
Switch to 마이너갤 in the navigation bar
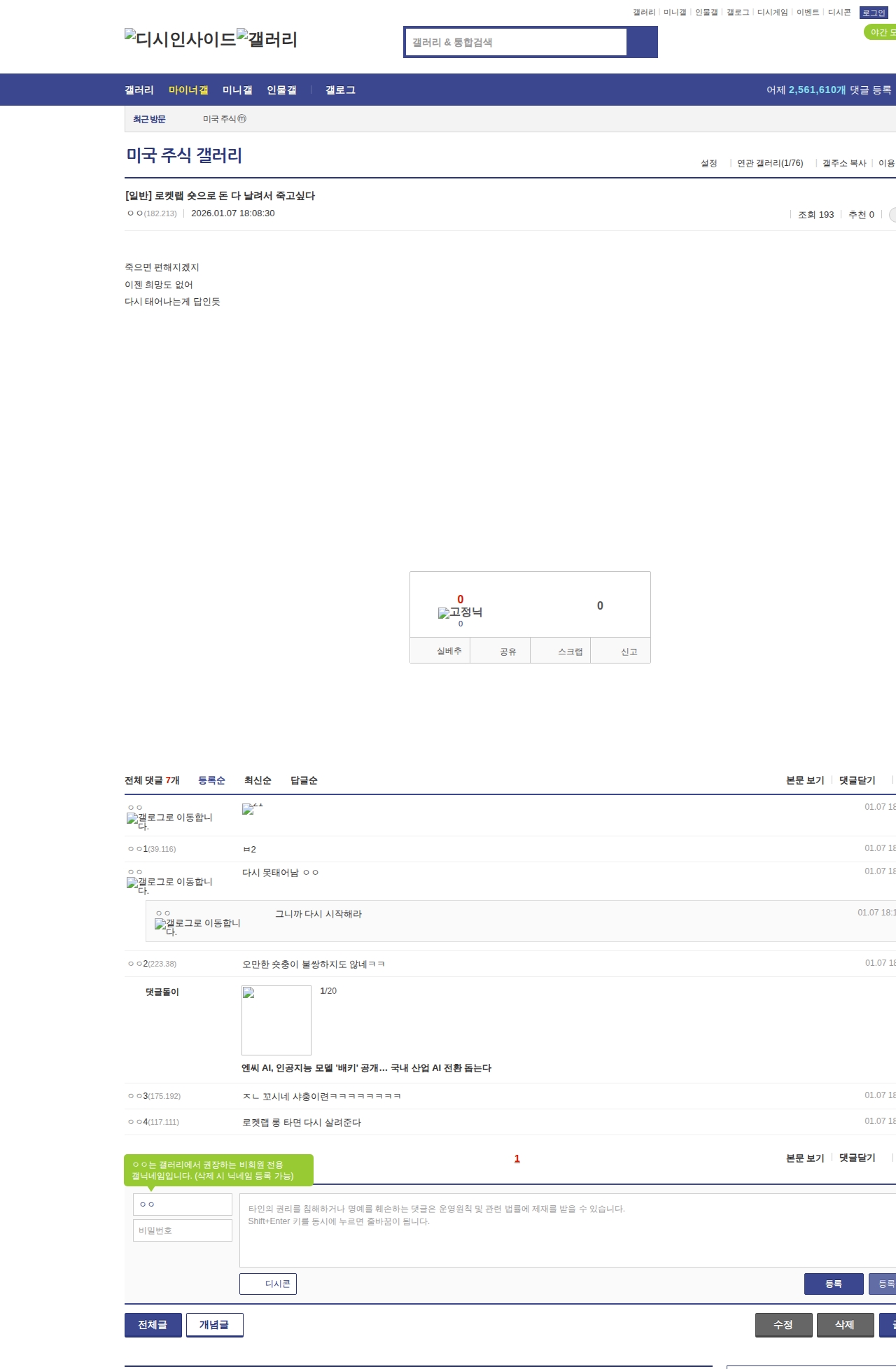pos(188,90)
